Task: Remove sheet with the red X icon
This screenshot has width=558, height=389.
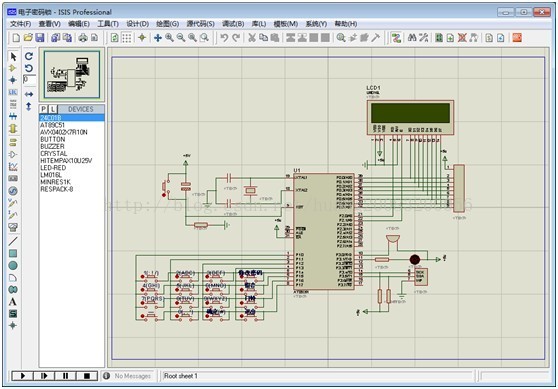Action: tap(462, 38)
